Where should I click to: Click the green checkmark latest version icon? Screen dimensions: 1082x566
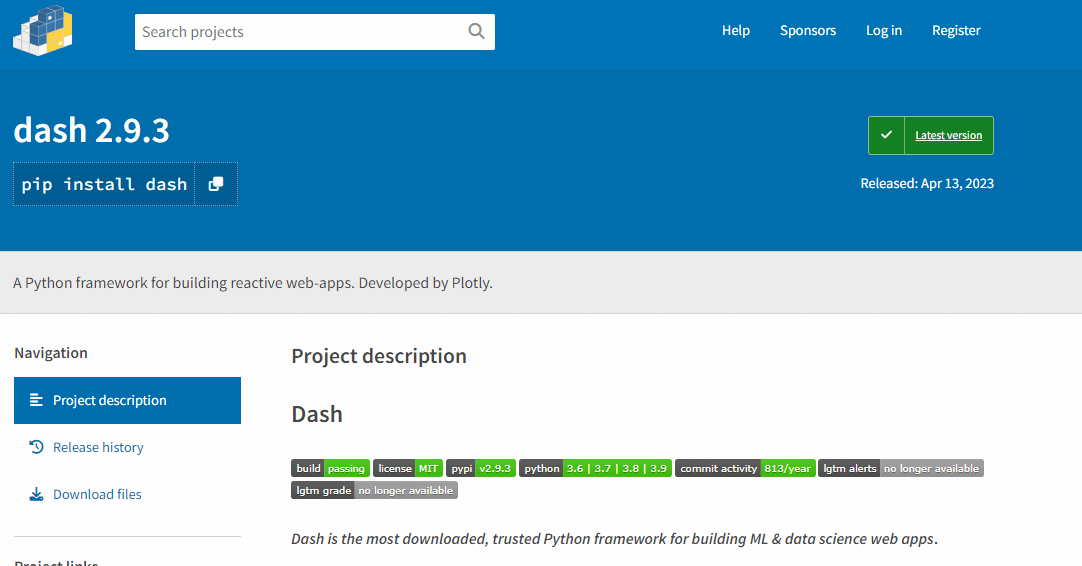point(886,135)
